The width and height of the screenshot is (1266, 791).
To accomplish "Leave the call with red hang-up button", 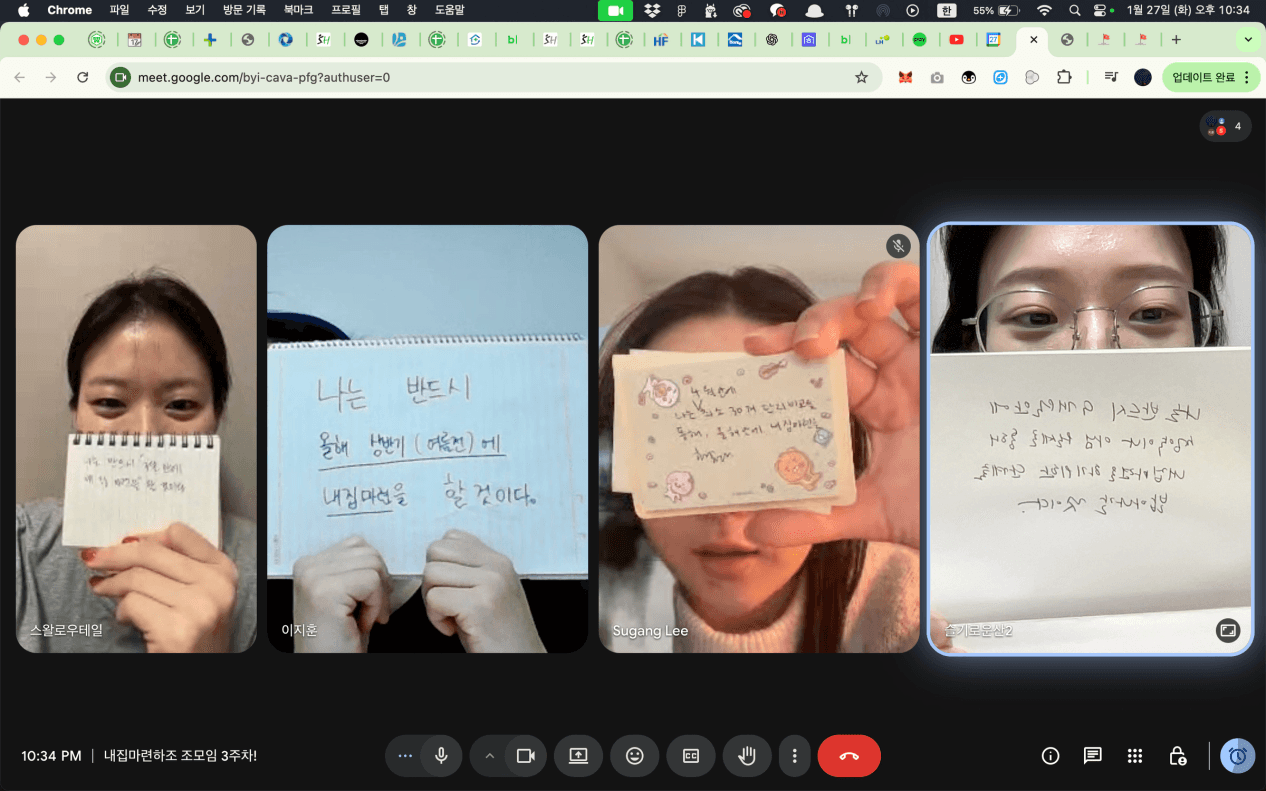I will click(x=849, y=756).
